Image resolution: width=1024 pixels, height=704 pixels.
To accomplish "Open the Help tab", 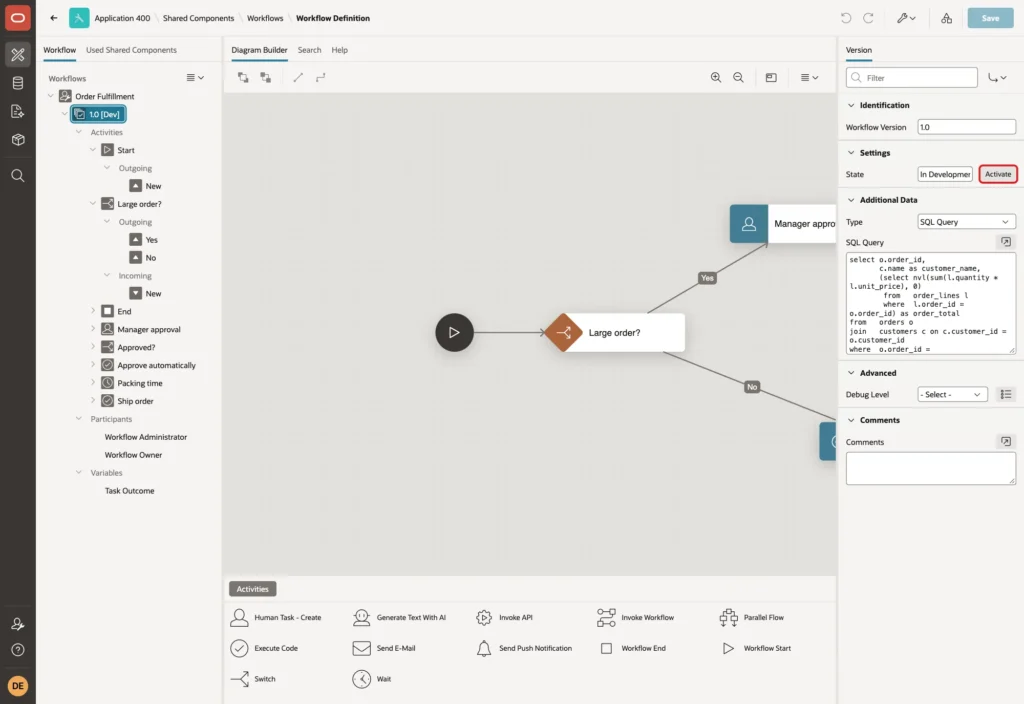I will [x=339, y=50].
